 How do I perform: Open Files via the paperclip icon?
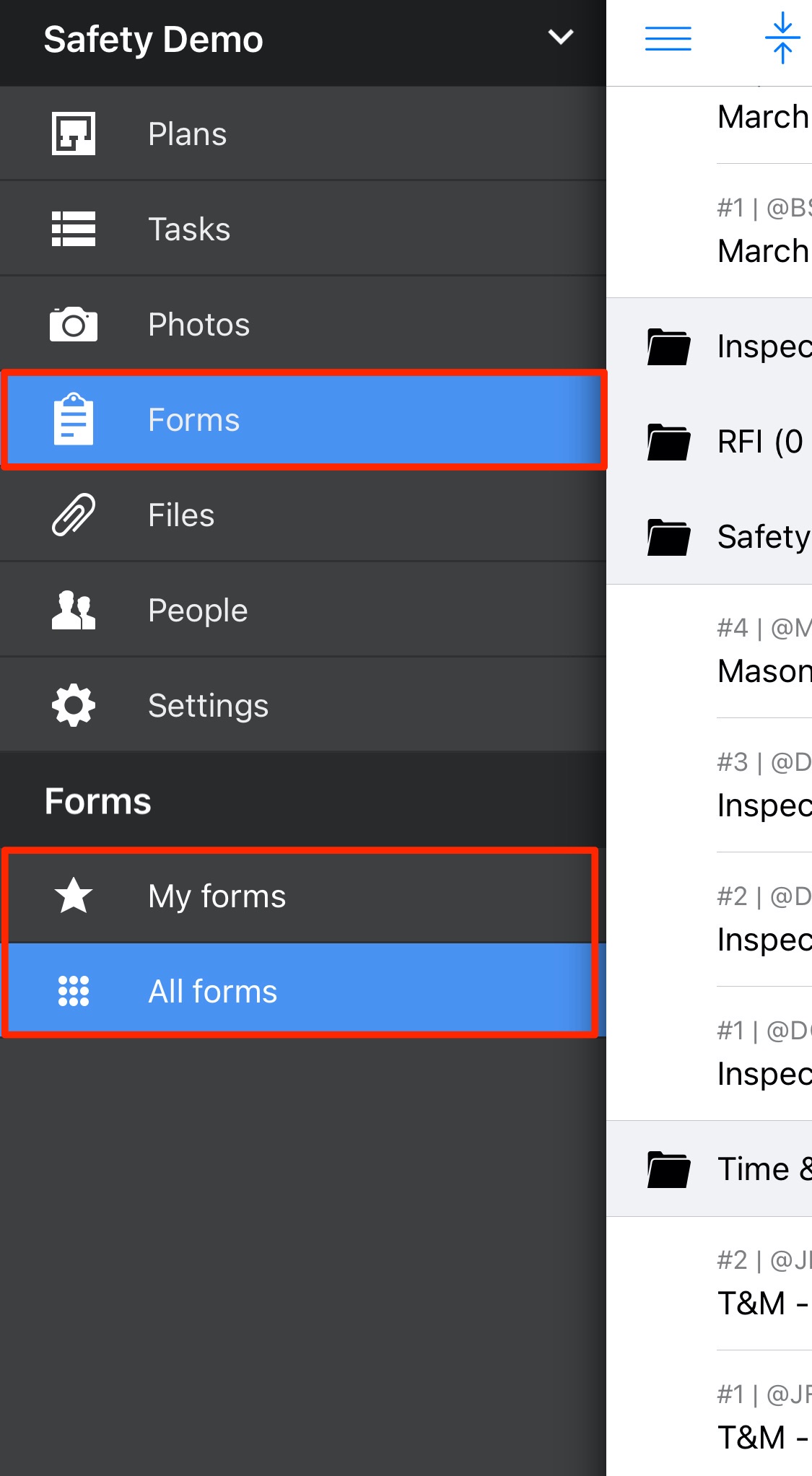point(74,515)
